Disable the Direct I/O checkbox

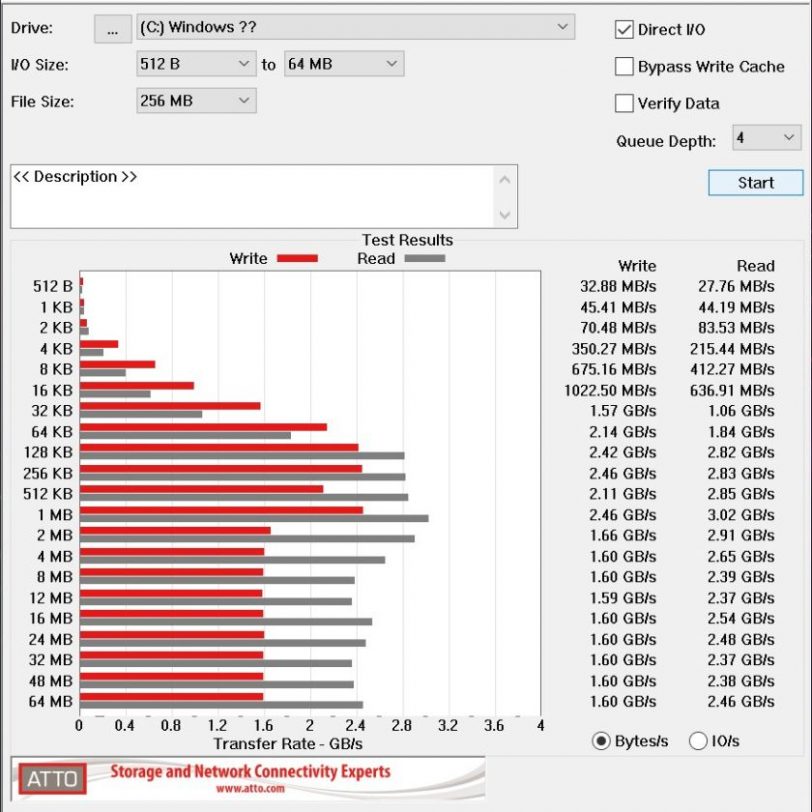coord(624,30)
